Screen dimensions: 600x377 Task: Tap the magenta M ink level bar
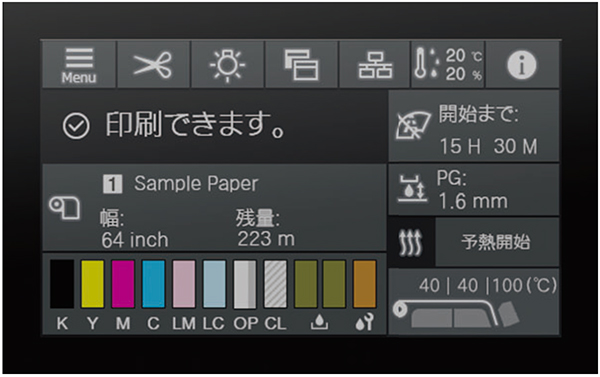point(123,284)
